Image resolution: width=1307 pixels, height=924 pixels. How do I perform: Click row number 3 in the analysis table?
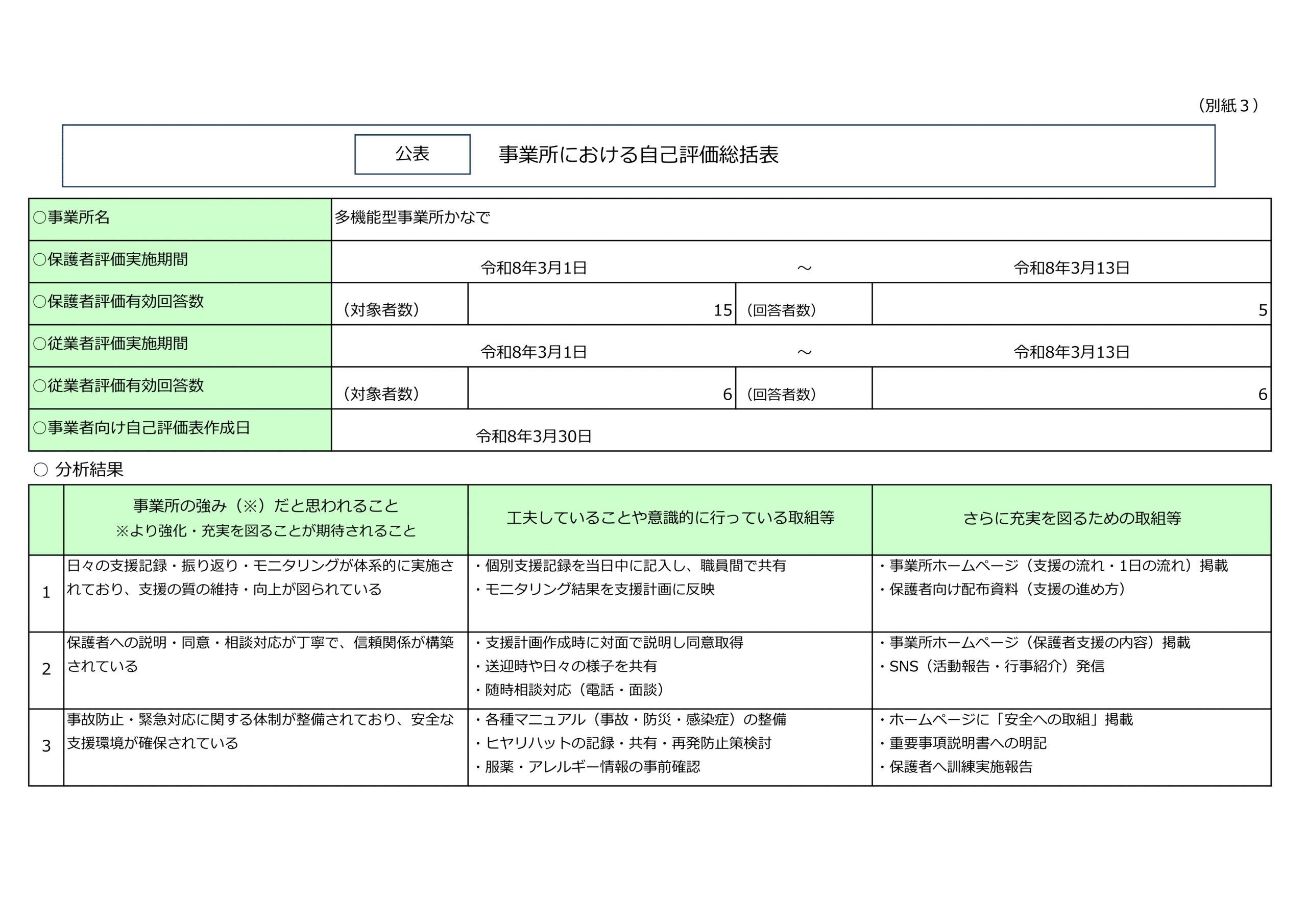[46, 746]
